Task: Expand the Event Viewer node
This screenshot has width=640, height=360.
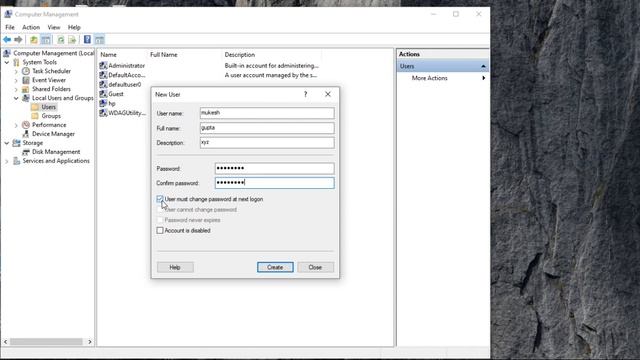Action: click(16, 80)
